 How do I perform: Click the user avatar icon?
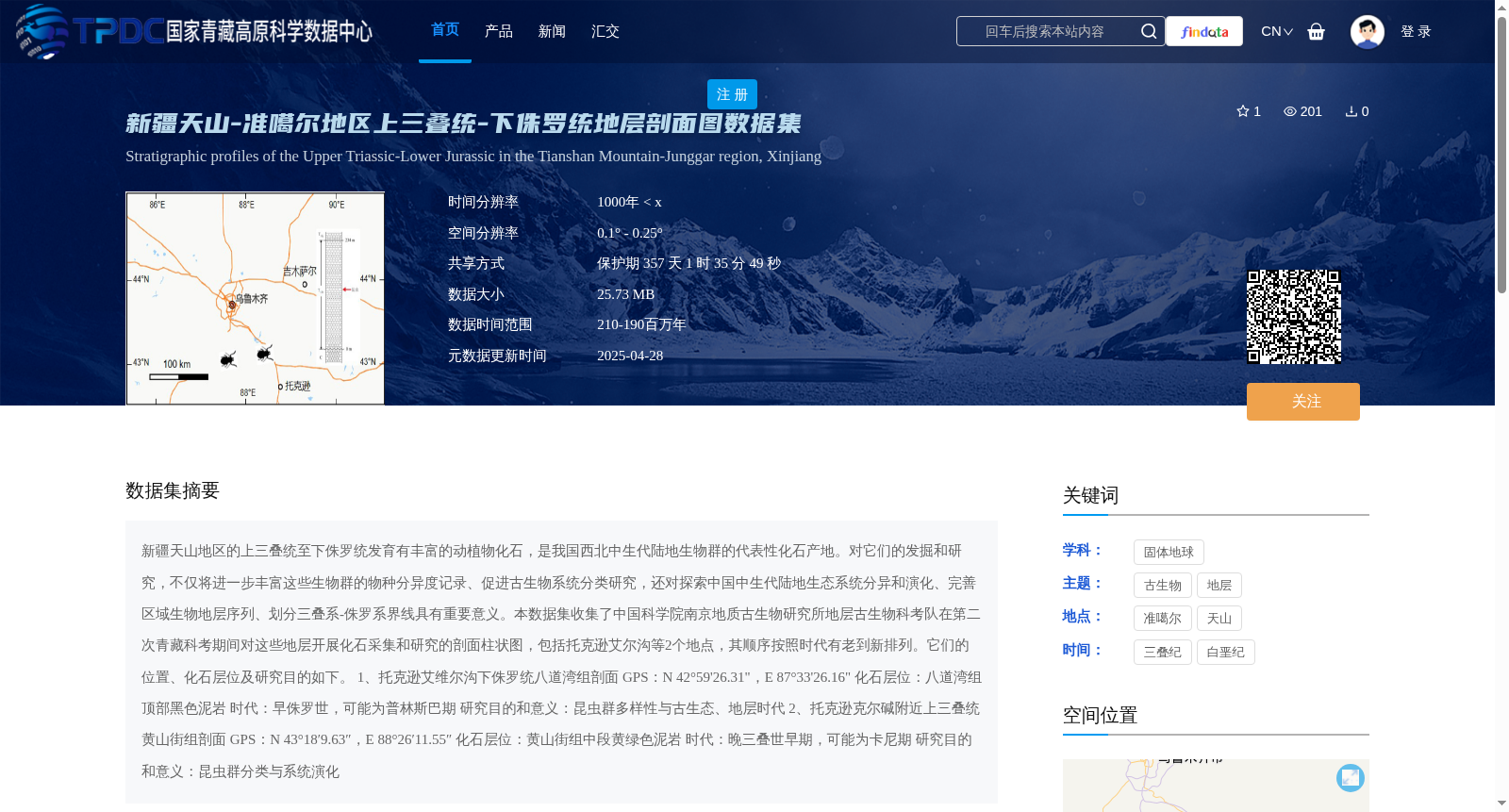coord(1367,31)
